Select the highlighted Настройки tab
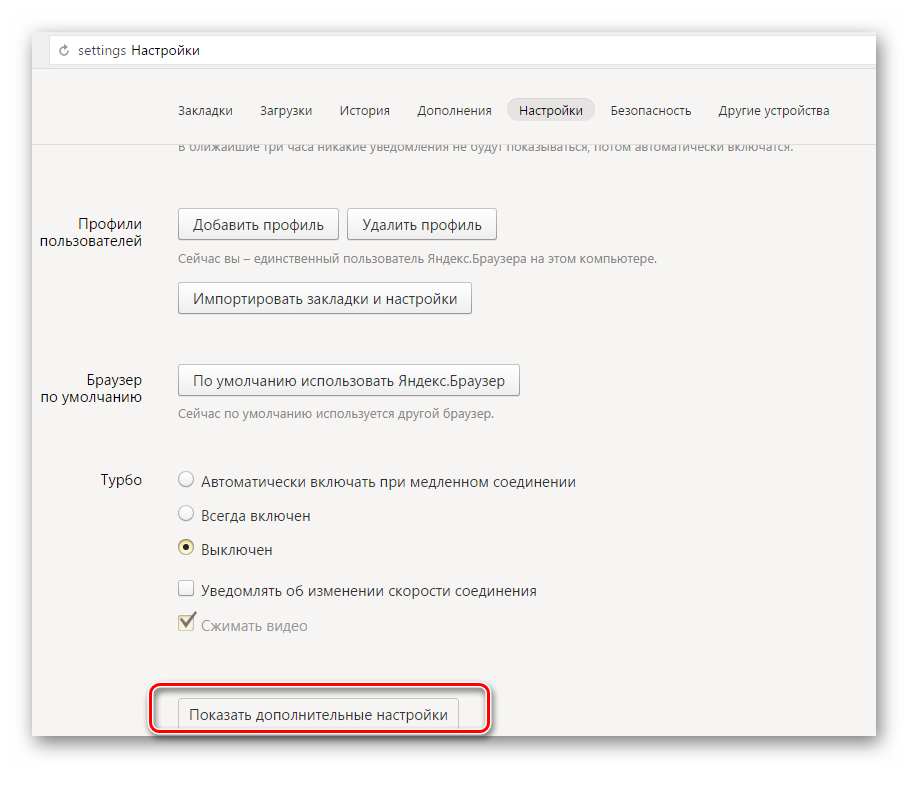The image size is (908, 793). pos(551,111)
